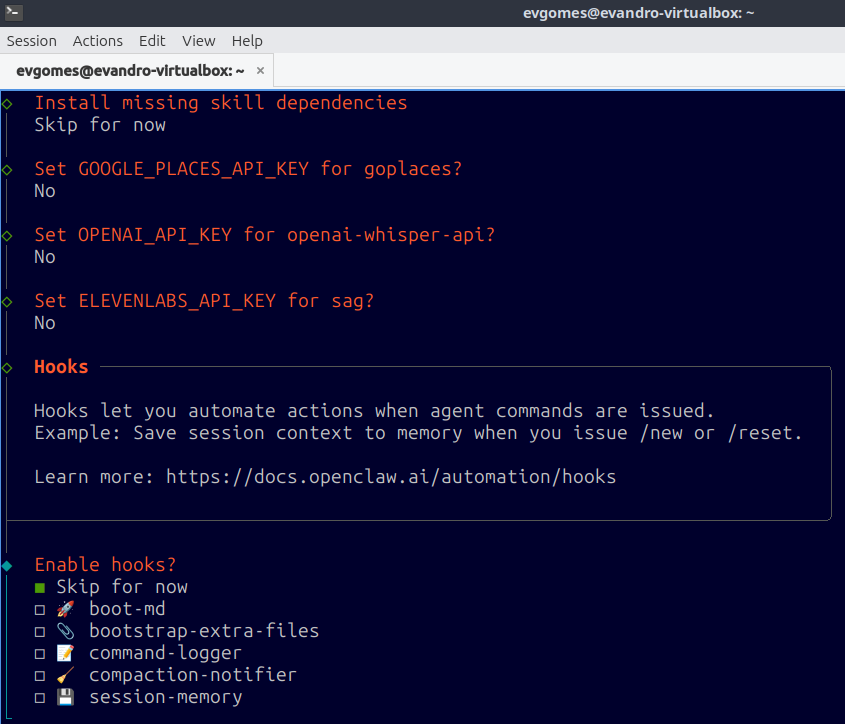Viewport: 845px width, 724px height.
Task: Click the floppy disk icon beside session-memory
Action: (65, 697)
